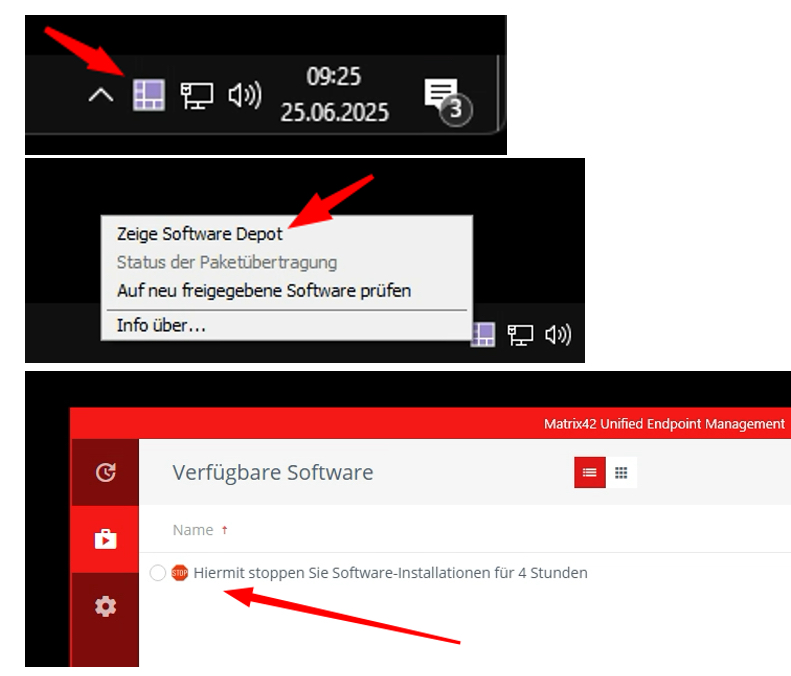Switch to list view in Verfügbare Software
This screenshot has width=791, height=676.
click(590, 473)
